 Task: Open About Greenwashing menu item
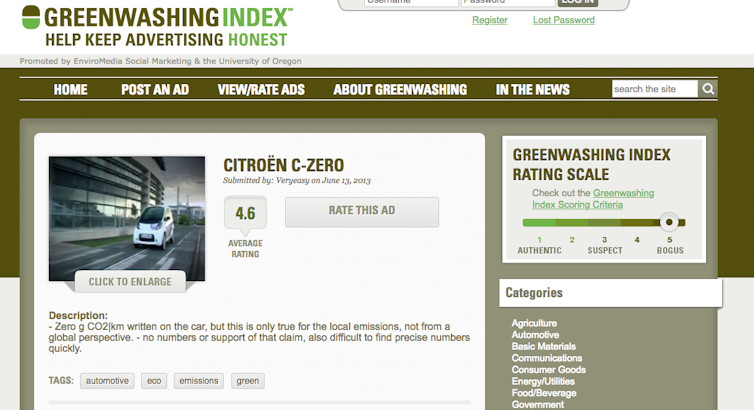[x=400, y=90]
